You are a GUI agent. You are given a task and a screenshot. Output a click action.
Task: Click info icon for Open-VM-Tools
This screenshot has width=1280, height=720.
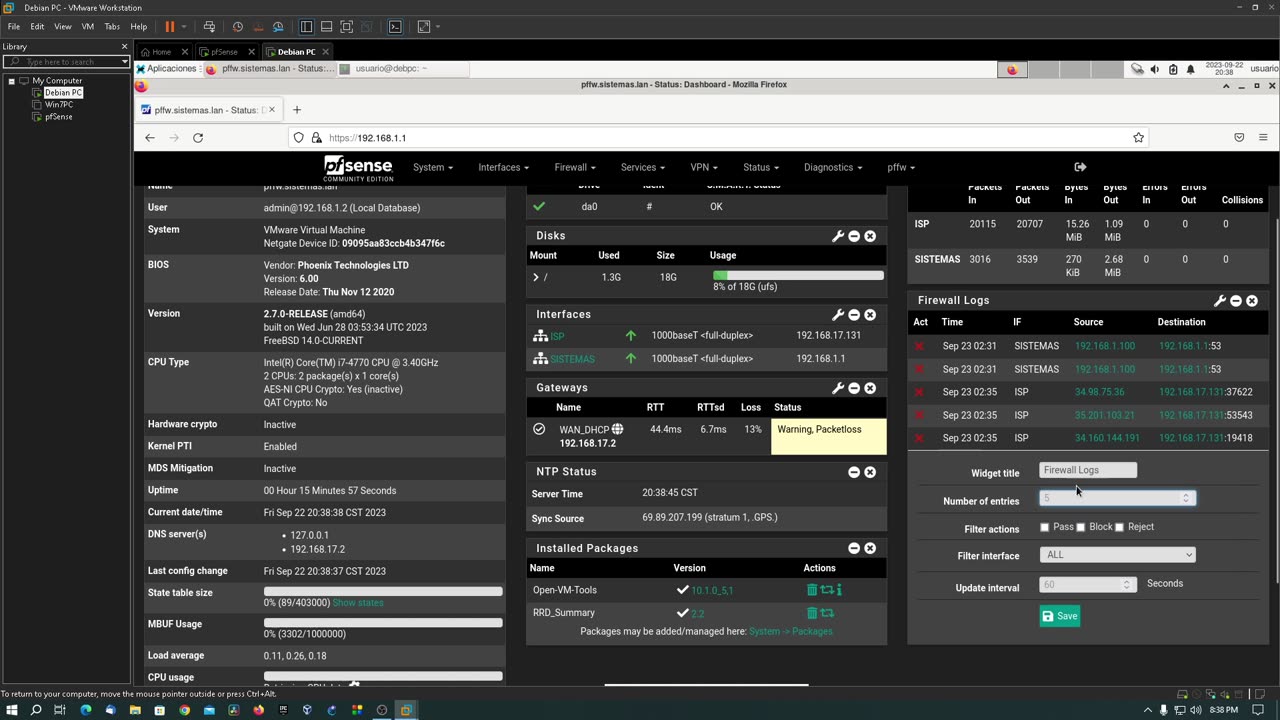pyautogui.click(x=839, y=590)
